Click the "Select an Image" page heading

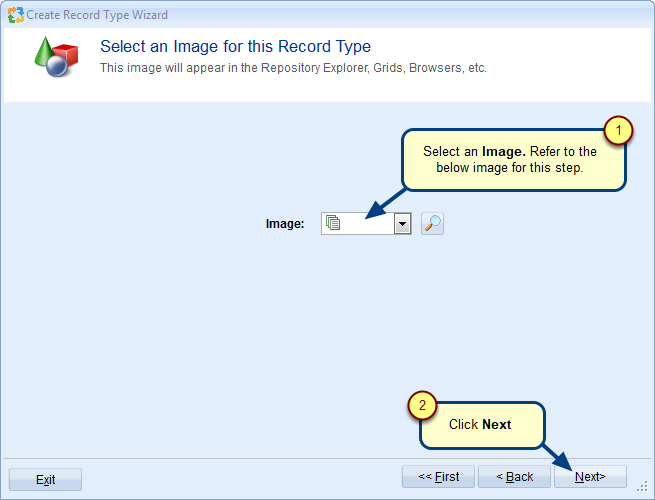(x=235, y=47)
